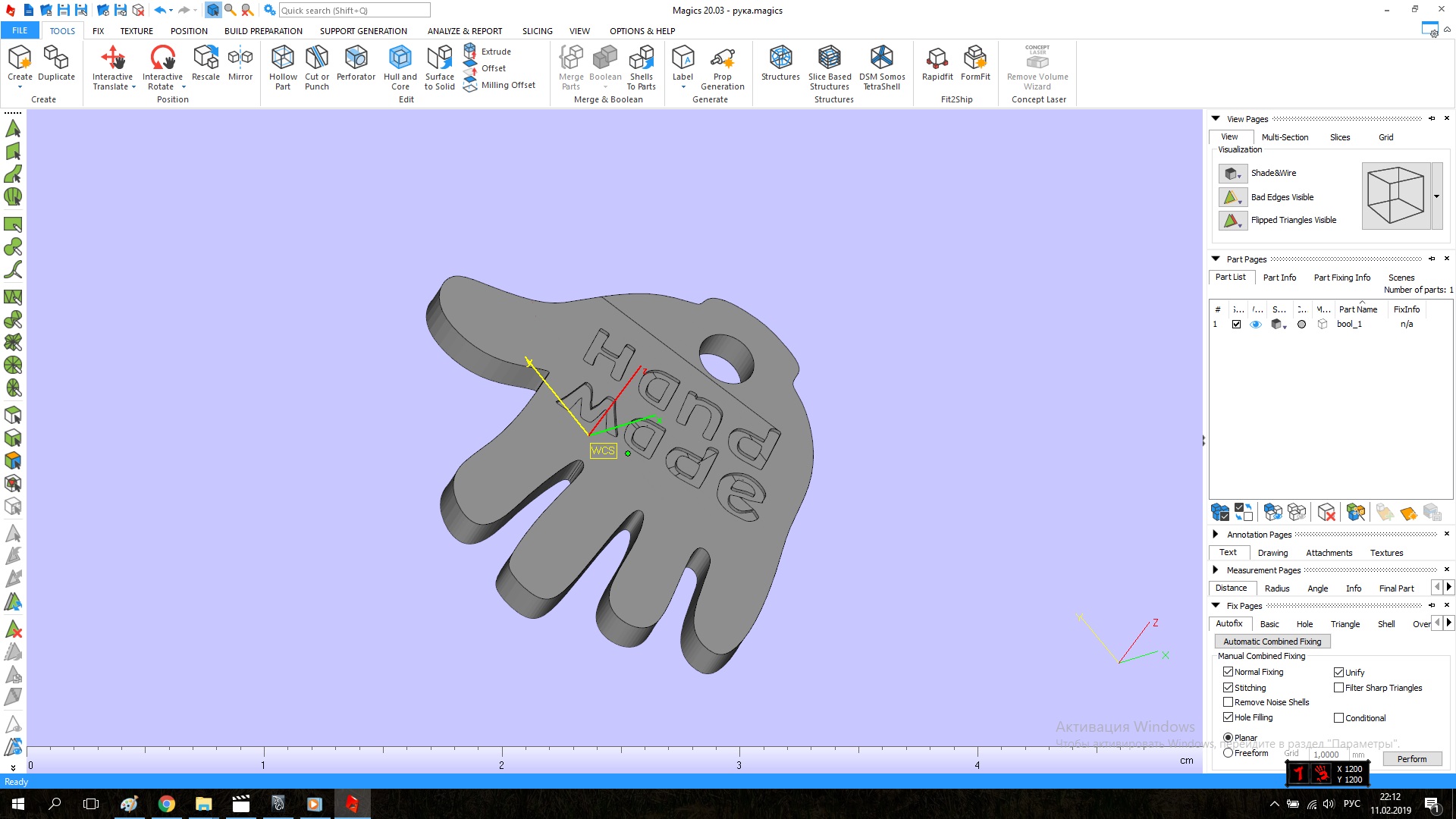1456x819 pixels.
Task: Enable Filter Sharp Triangles
Action: [x=1338, y=688]
